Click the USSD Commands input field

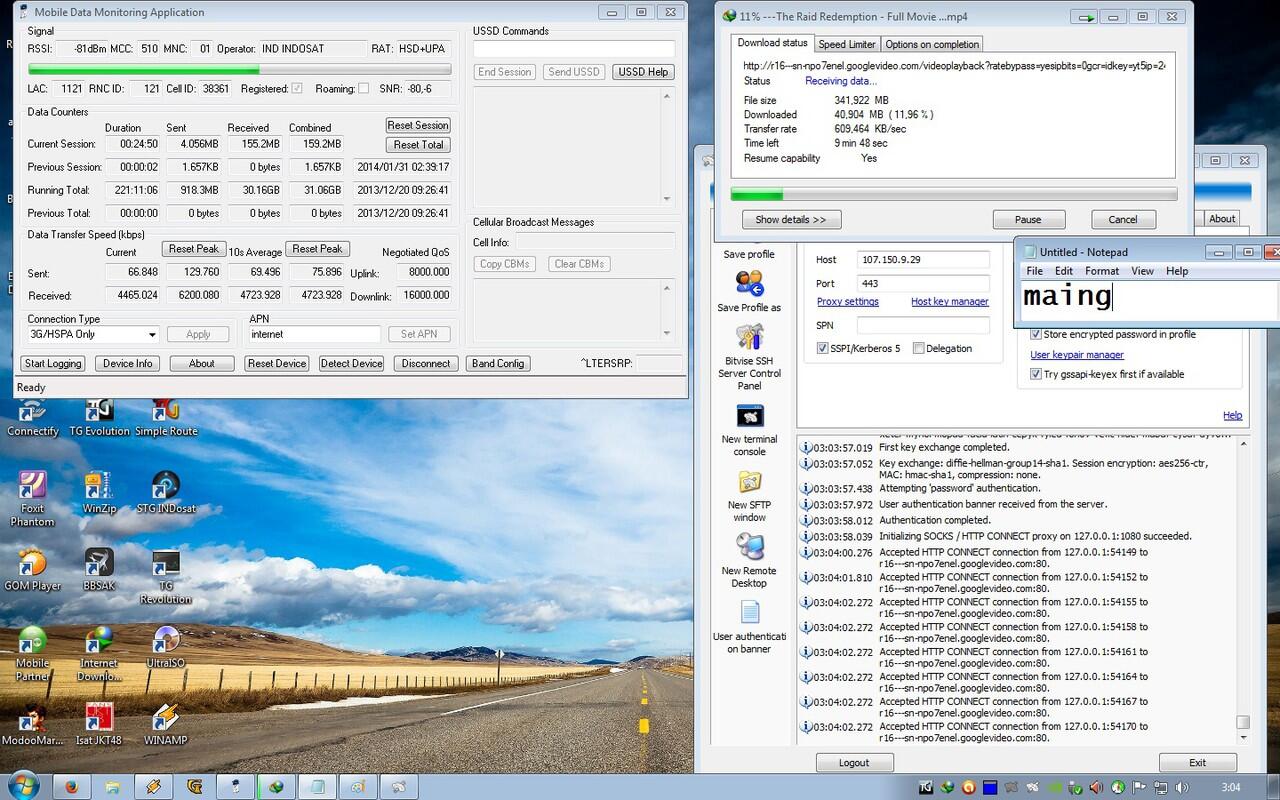coord(574,49)
